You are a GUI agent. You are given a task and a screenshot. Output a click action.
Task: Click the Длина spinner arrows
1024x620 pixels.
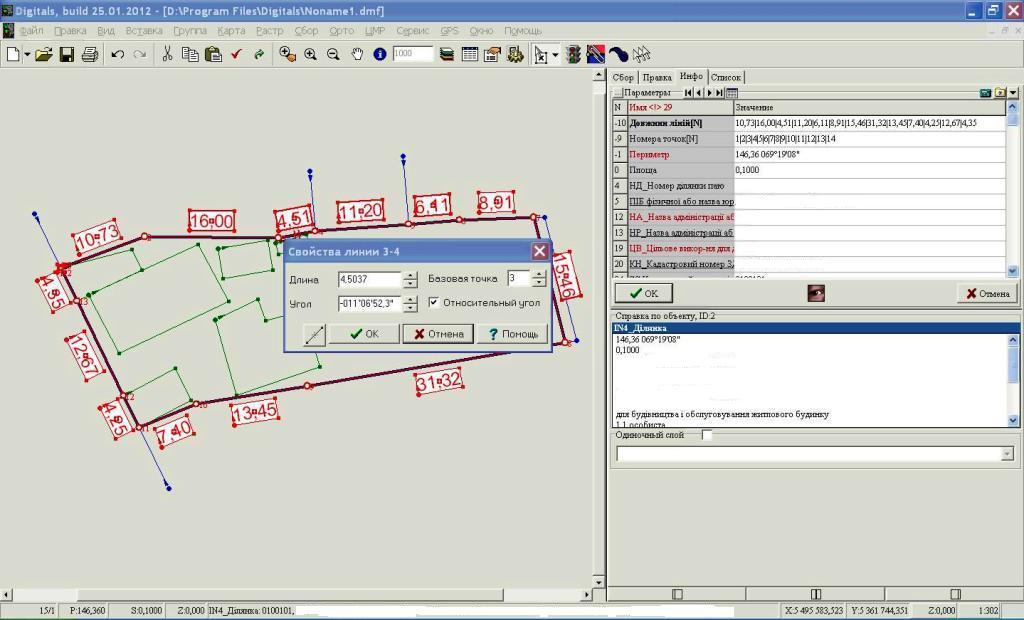410,279
